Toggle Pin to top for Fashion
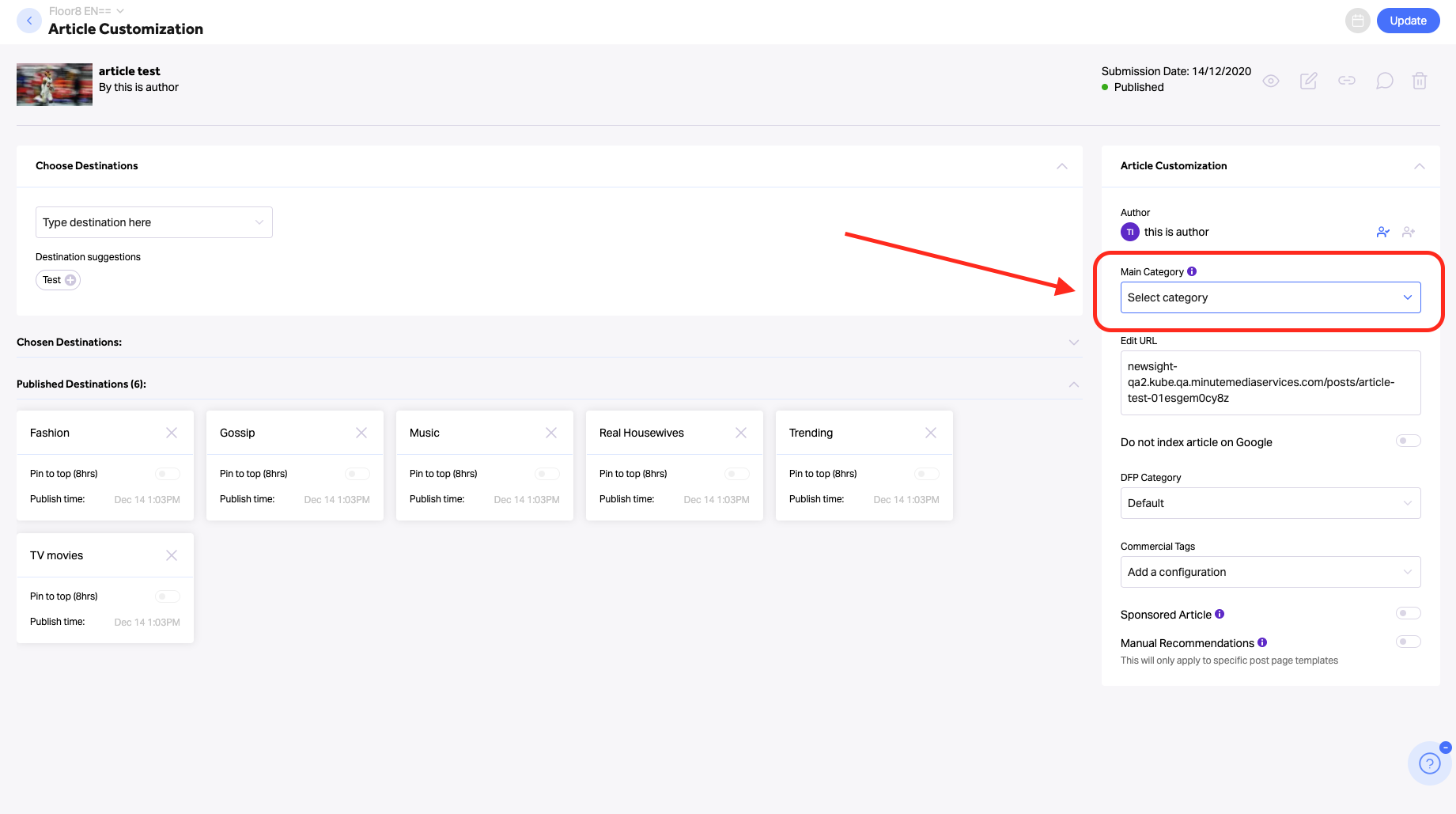Image resolution: width=1456 pixels, height=814 pixels. pos(168,474)
